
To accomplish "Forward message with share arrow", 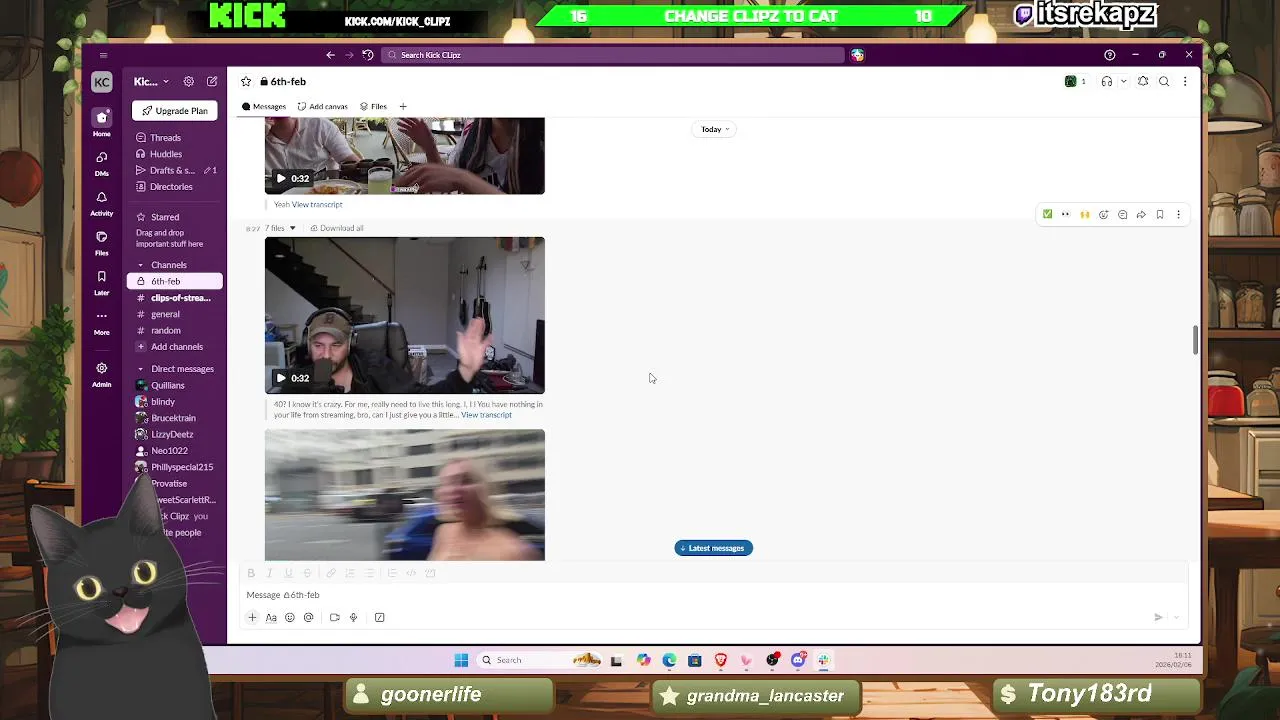I will (x=1141, y=214).
